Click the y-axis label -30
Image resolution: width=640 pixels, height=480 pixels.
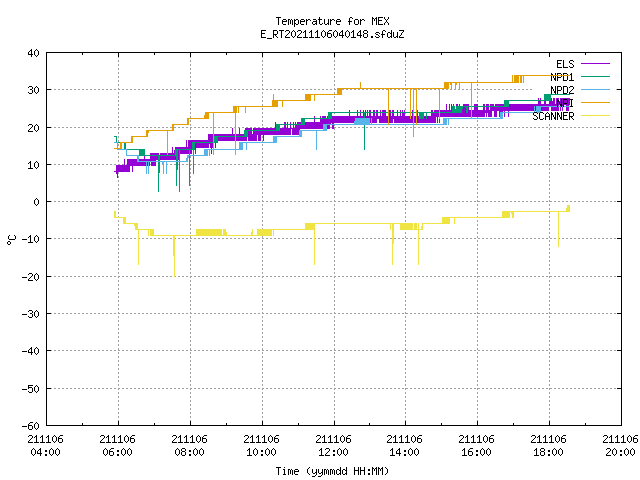(31, 314)
